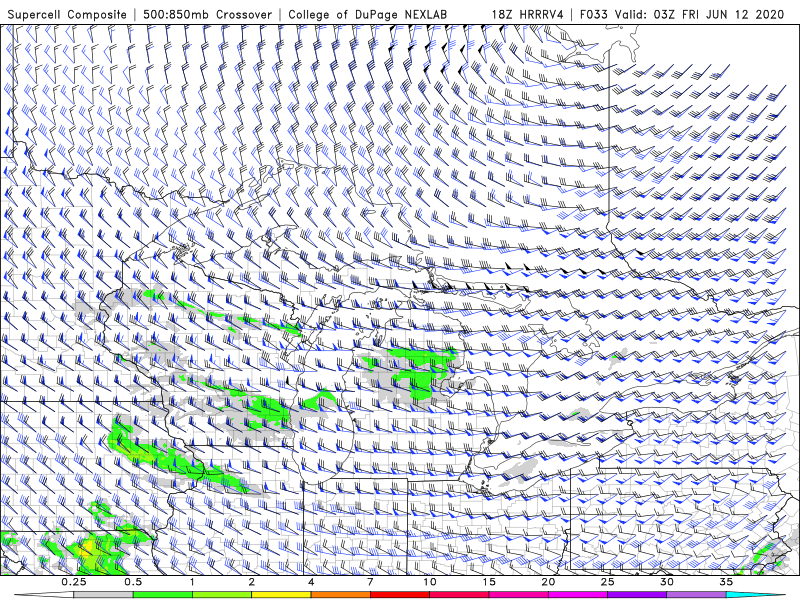Viewport: 800px width, 600px height.
Task: Click the '15' legend value
Action: [489, 582]
